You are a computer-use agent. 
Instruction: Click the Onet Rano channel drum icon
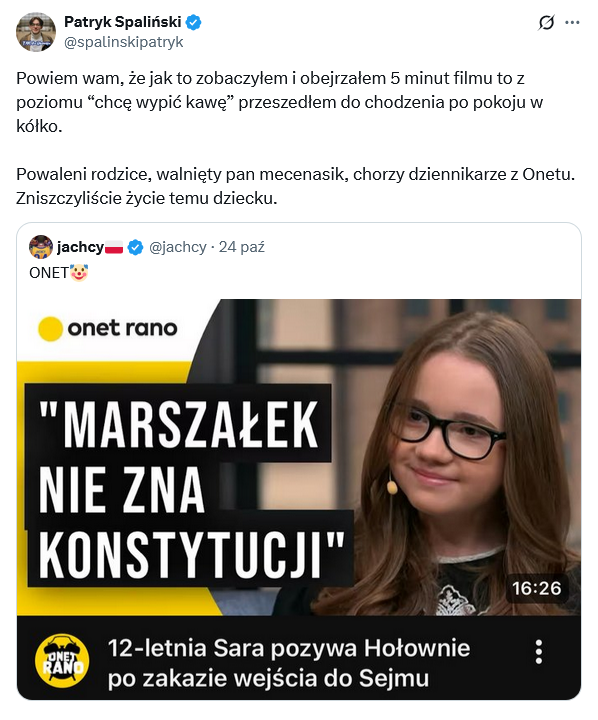pyautogui.click(x=62, y=659)
